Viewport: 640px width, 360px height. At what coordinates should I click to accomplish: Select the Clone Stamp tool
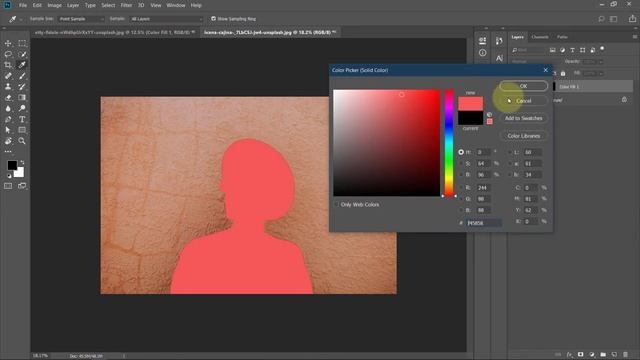pos(8,87)
